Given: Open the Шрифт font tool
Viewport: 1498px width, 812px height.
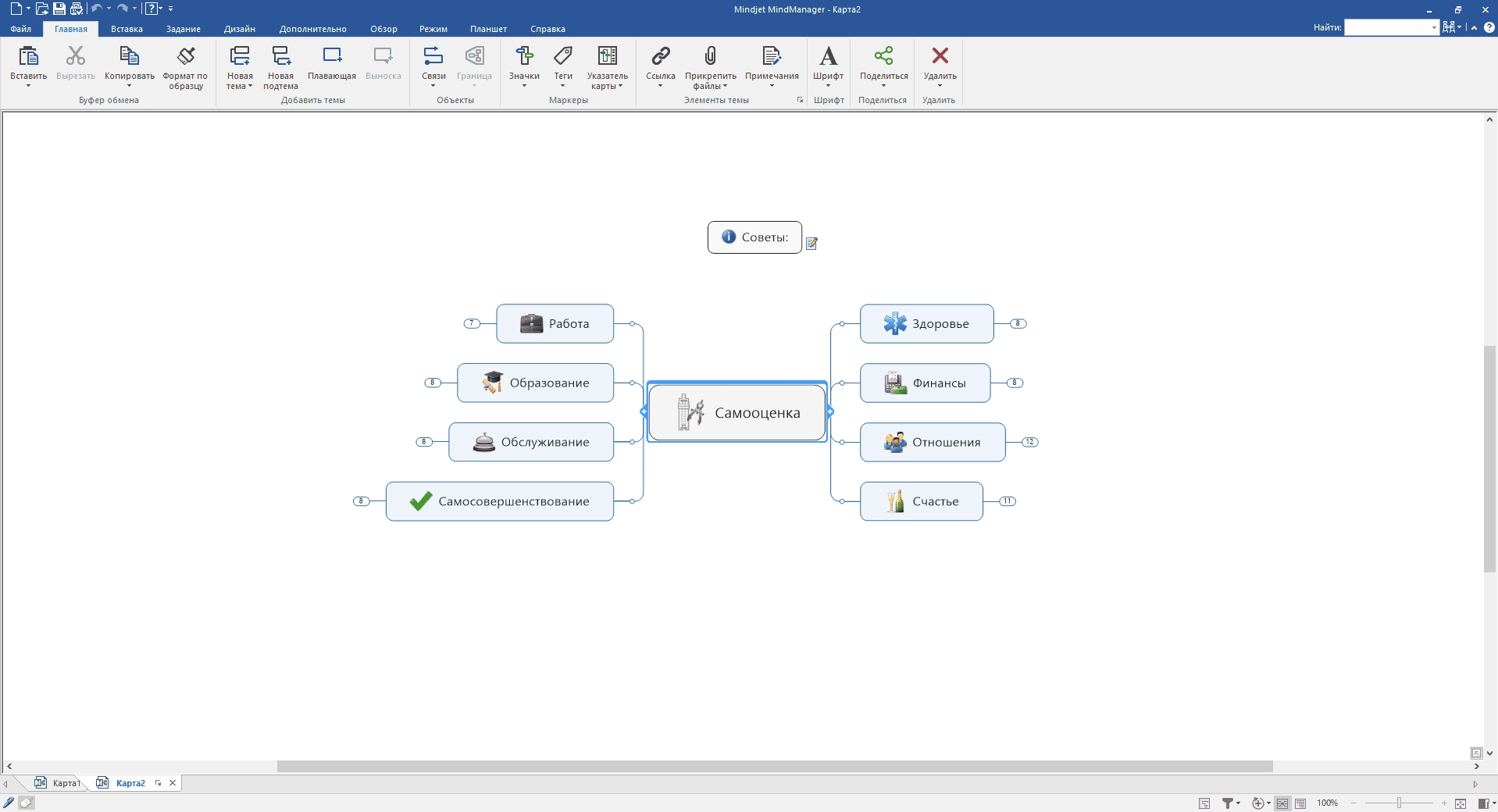Looking at the screenshot, I should point(828,55).
